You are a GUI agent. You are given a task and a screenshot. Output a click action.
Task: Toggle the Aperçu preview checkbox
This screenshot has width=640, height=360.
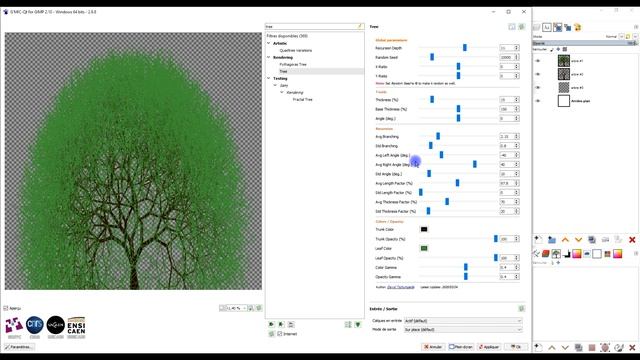click(x=6, y=308)
